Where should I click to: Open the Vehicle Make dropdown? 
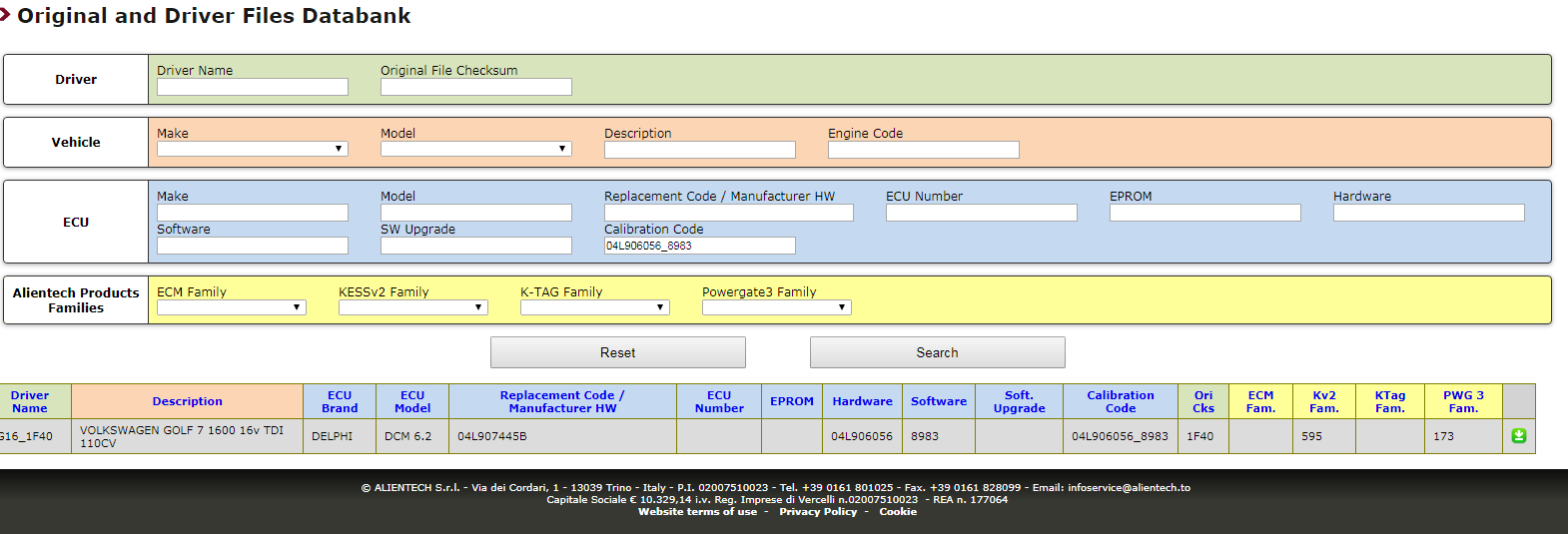point(253,149)
